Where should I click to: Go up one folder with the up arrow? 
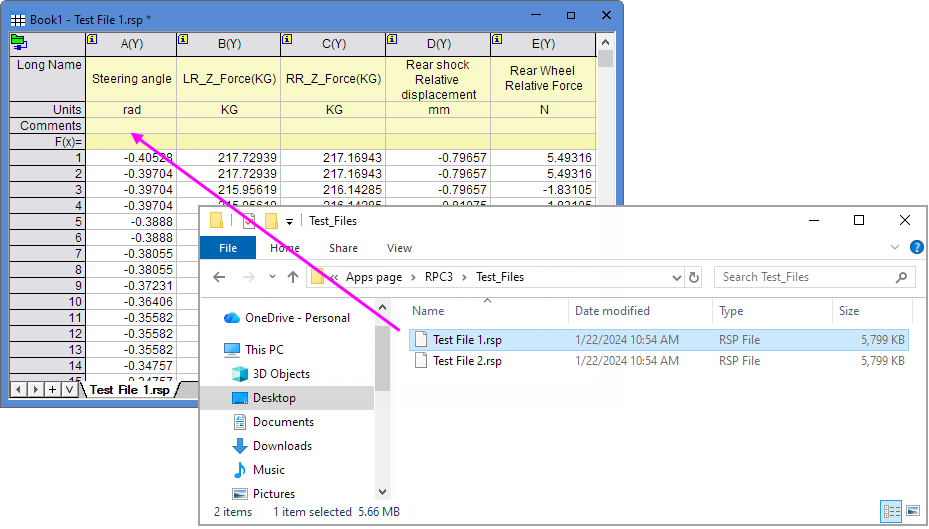tap(292, 277)
